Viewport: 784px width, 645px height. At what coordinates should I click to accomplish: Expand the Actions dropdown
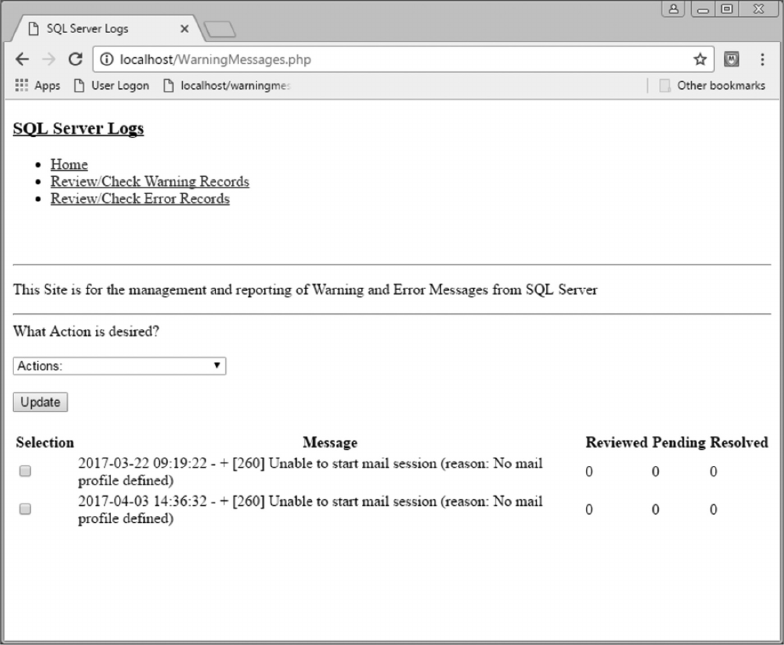[120, 366]
